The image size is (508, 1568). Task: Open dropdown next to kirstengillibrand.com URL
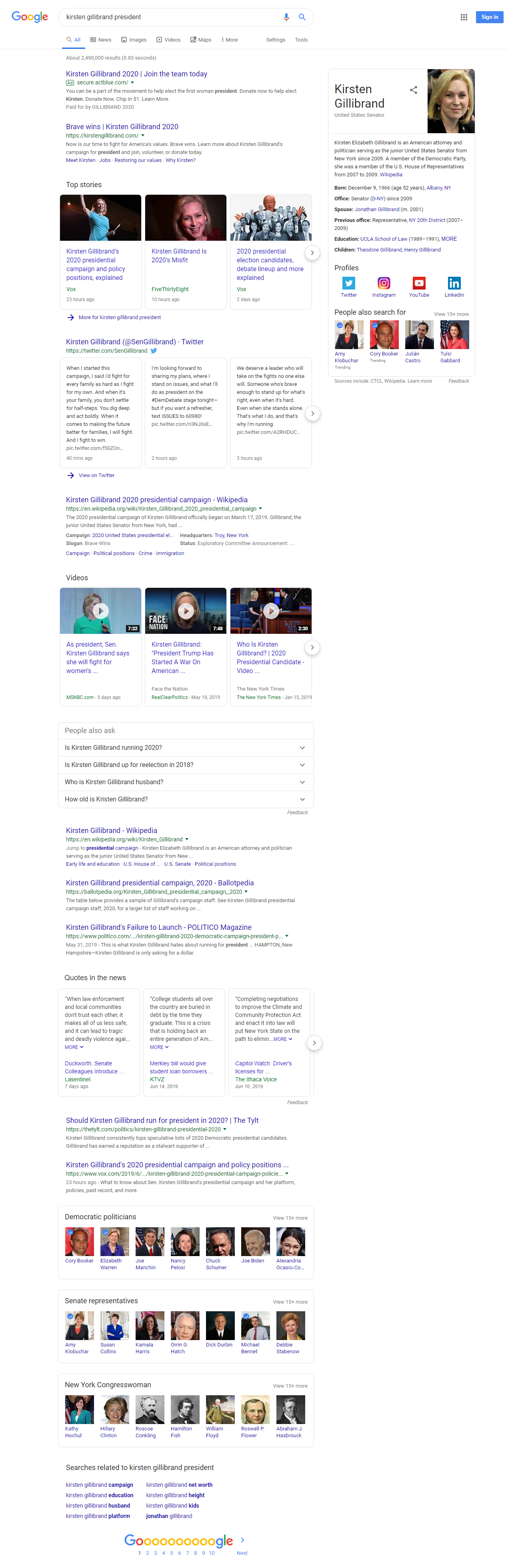tap(142, 136)
